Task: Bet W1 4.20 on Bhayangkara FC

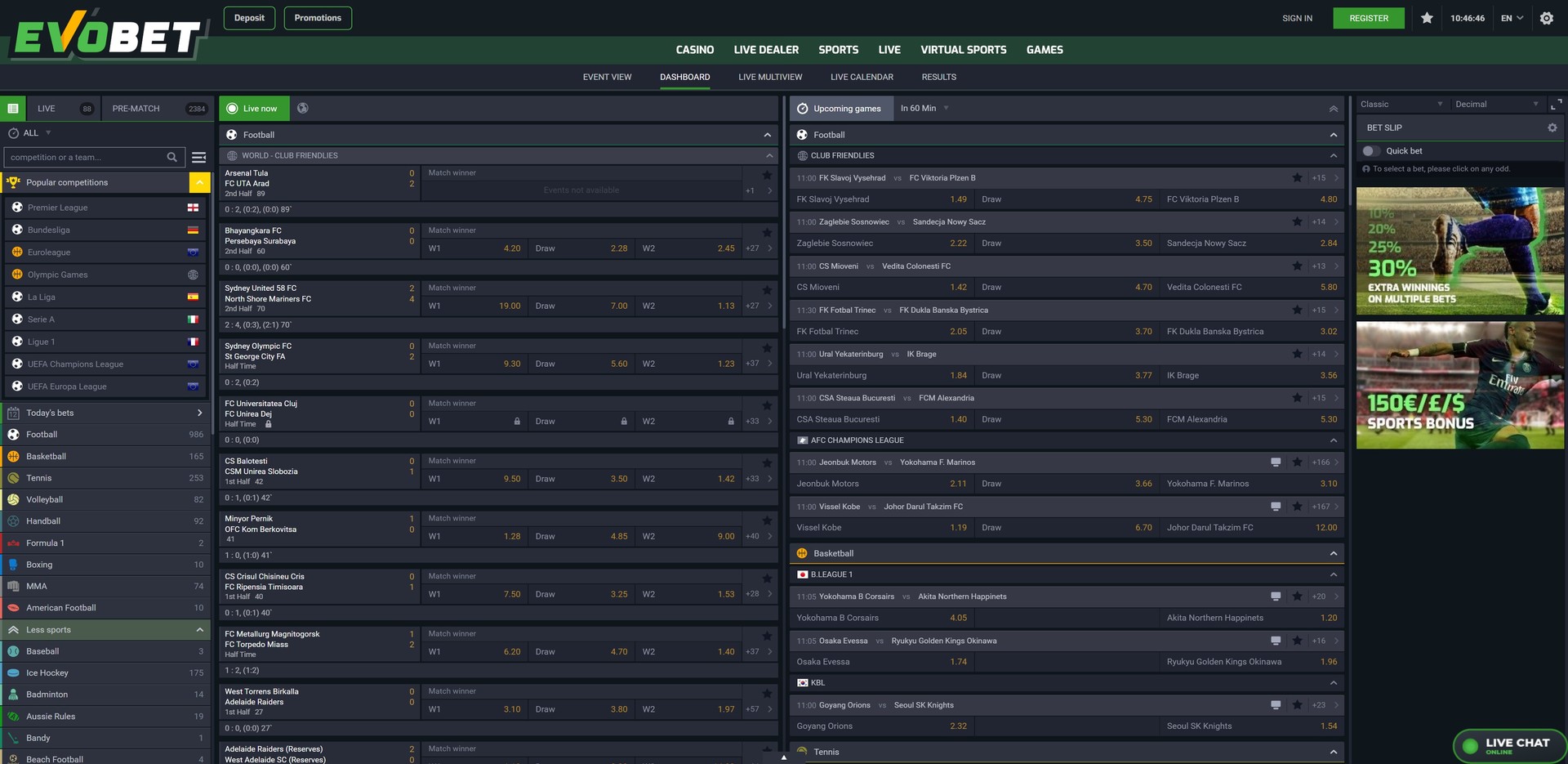Action: pos(474,248)
